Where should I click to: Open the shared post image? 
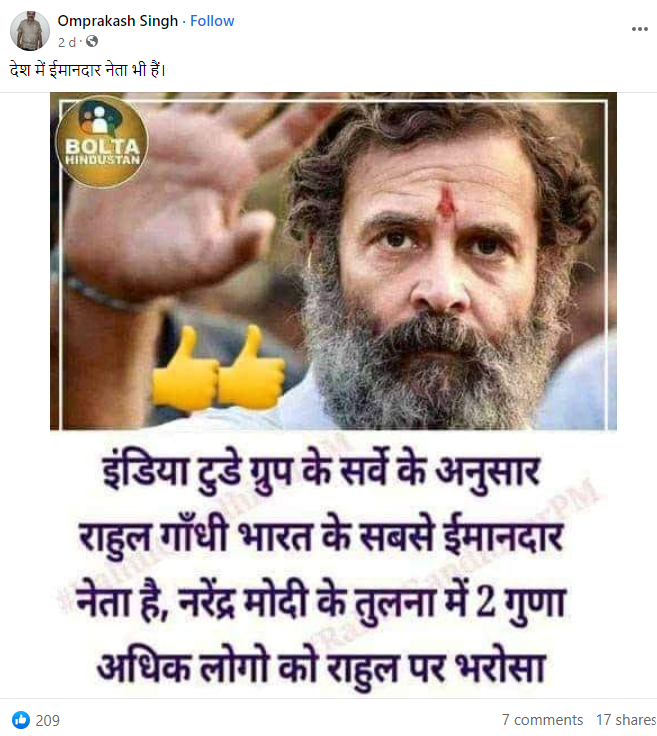coord(333,394)
